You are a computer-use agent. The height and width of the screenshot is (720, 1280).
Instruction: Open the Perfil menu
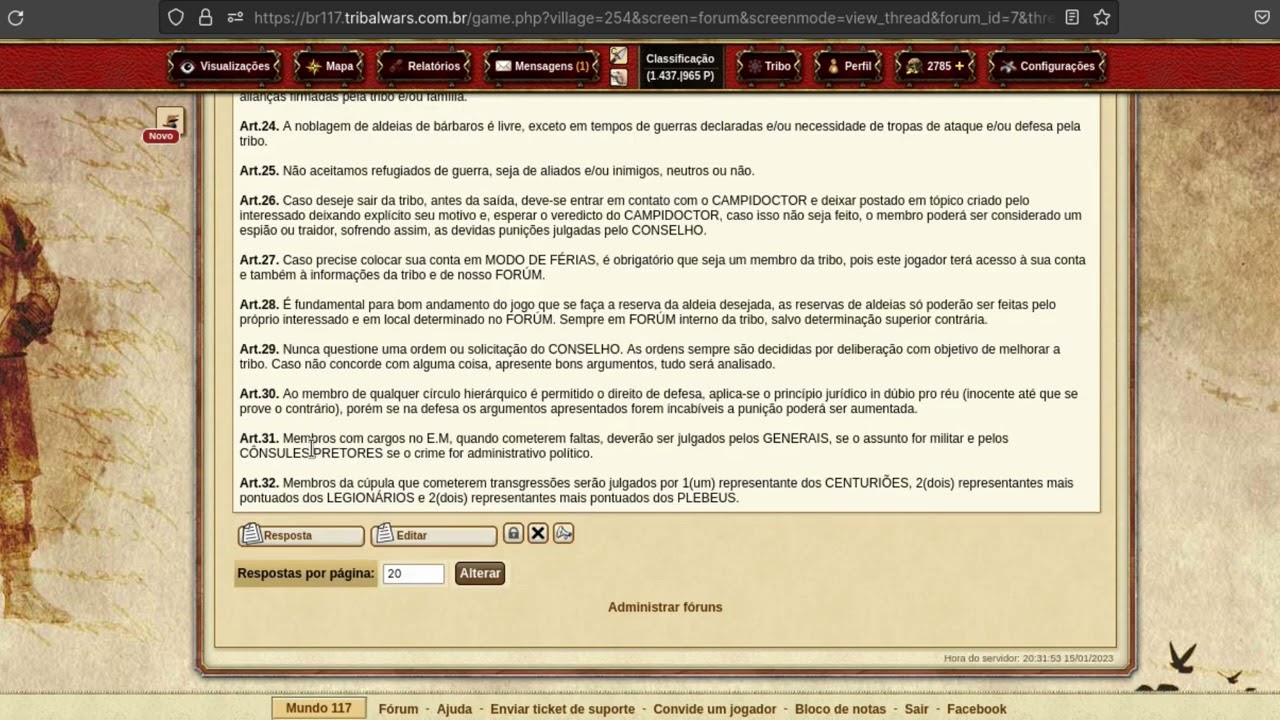(849, 66)
